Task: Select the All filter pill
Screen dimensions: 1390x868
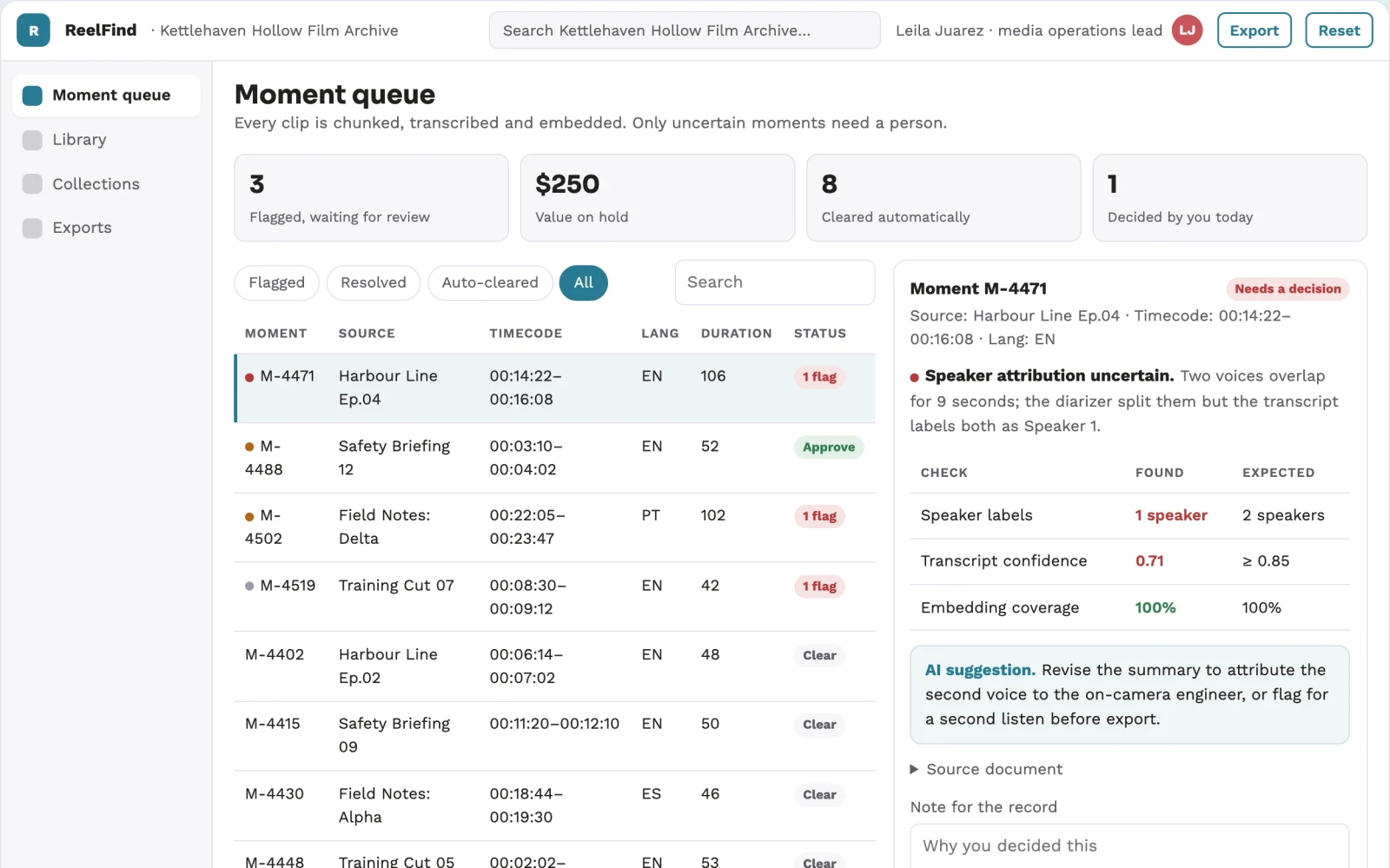Action: [584, 282]
